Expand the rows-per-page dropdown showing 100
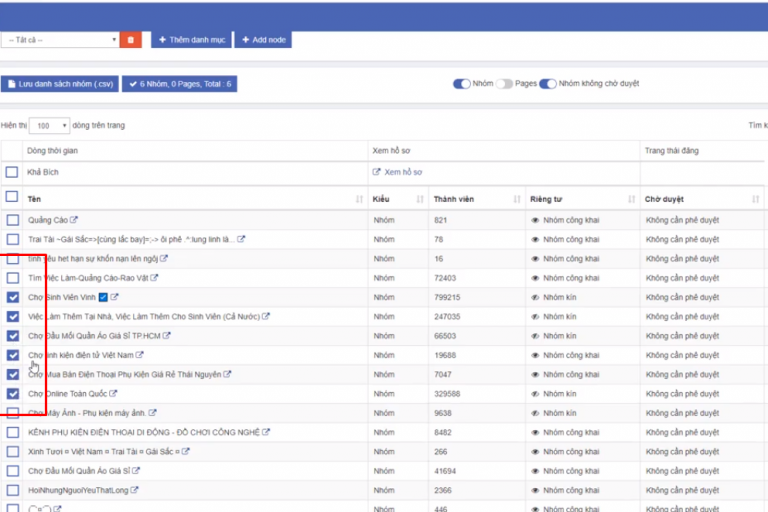768x512 pixels. click(x=49, y=126)
